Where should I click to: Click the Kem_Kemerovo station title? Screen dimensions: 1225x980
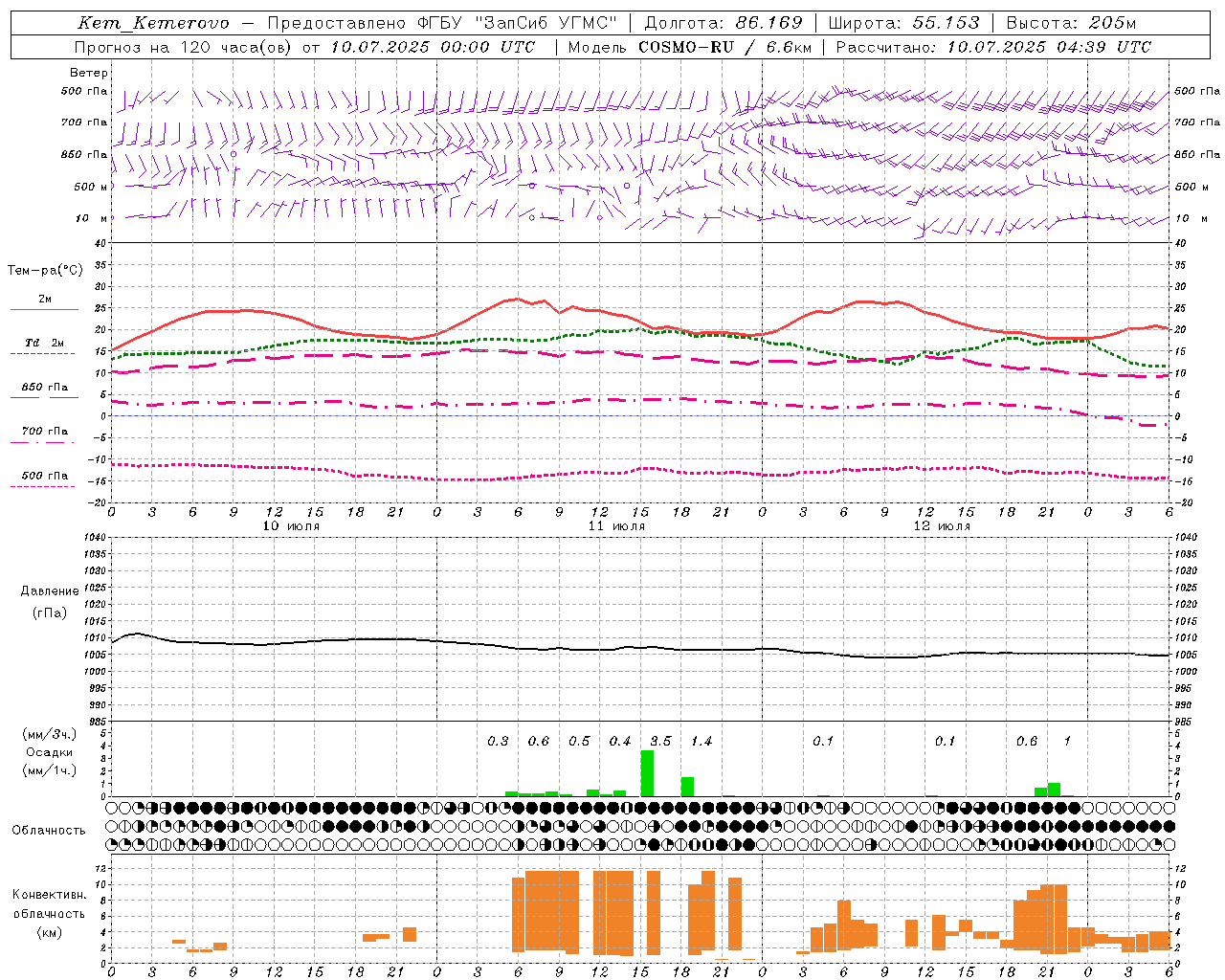pos(153,23)
